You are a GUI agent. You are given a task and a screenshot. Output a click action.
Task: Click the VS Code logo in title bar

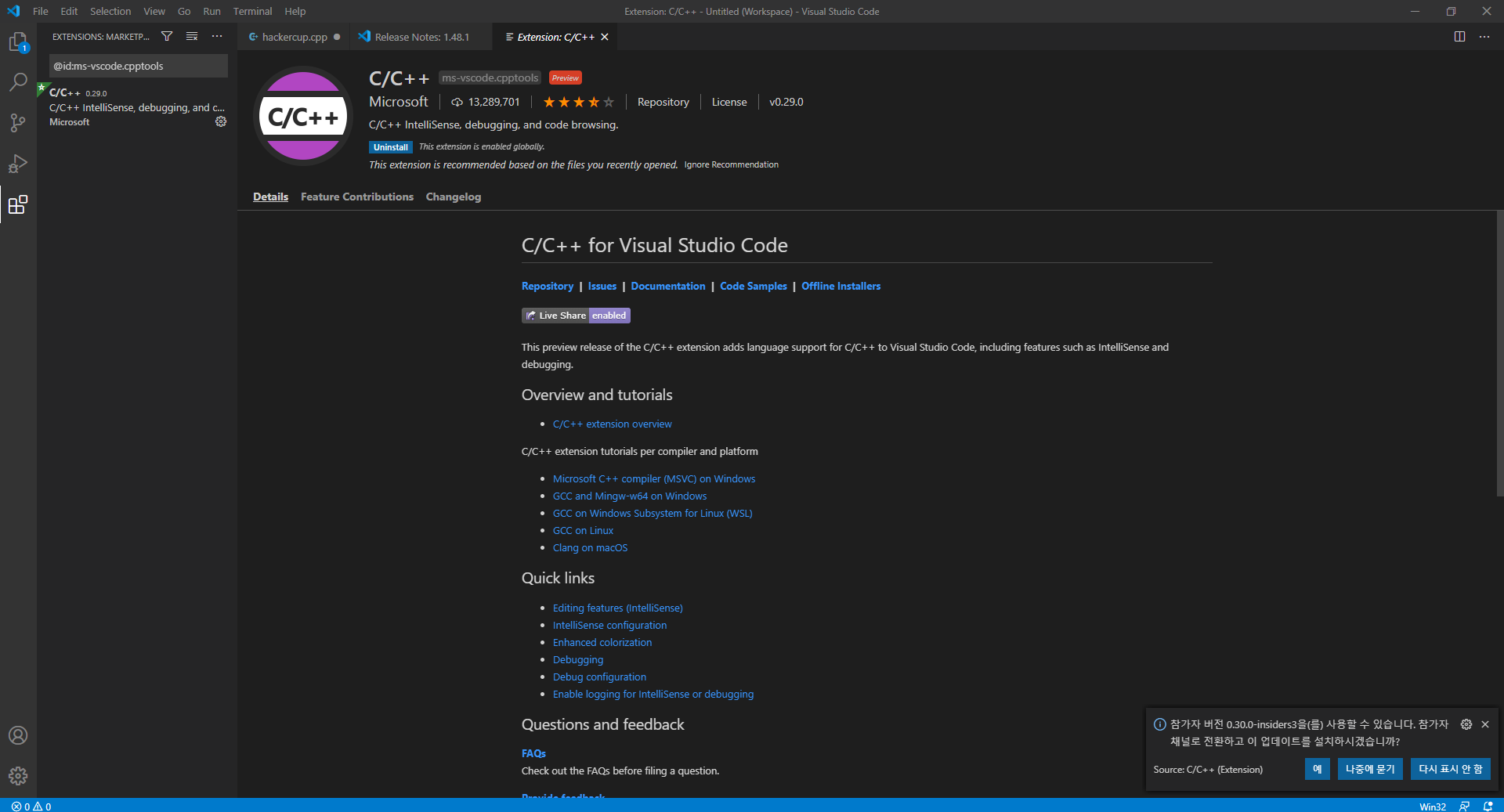coord(13,11)
